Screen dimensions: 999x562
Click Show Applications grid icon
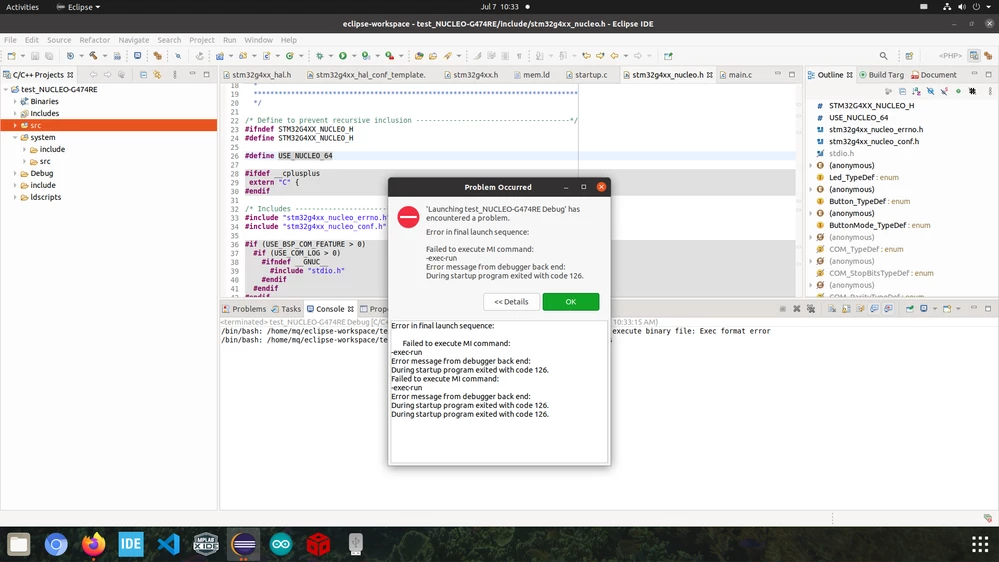pyautogui.click(x=980, y=544)
